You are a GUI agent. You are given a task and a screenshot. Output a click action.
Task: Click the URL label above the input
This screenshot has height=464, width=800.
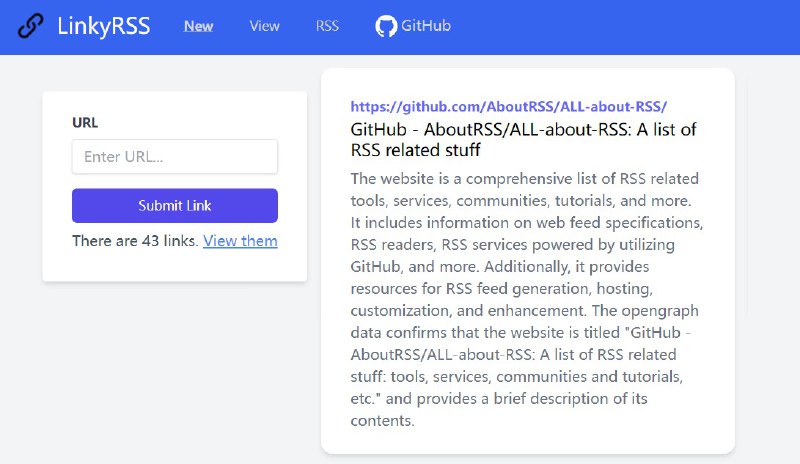click(85, 123)
